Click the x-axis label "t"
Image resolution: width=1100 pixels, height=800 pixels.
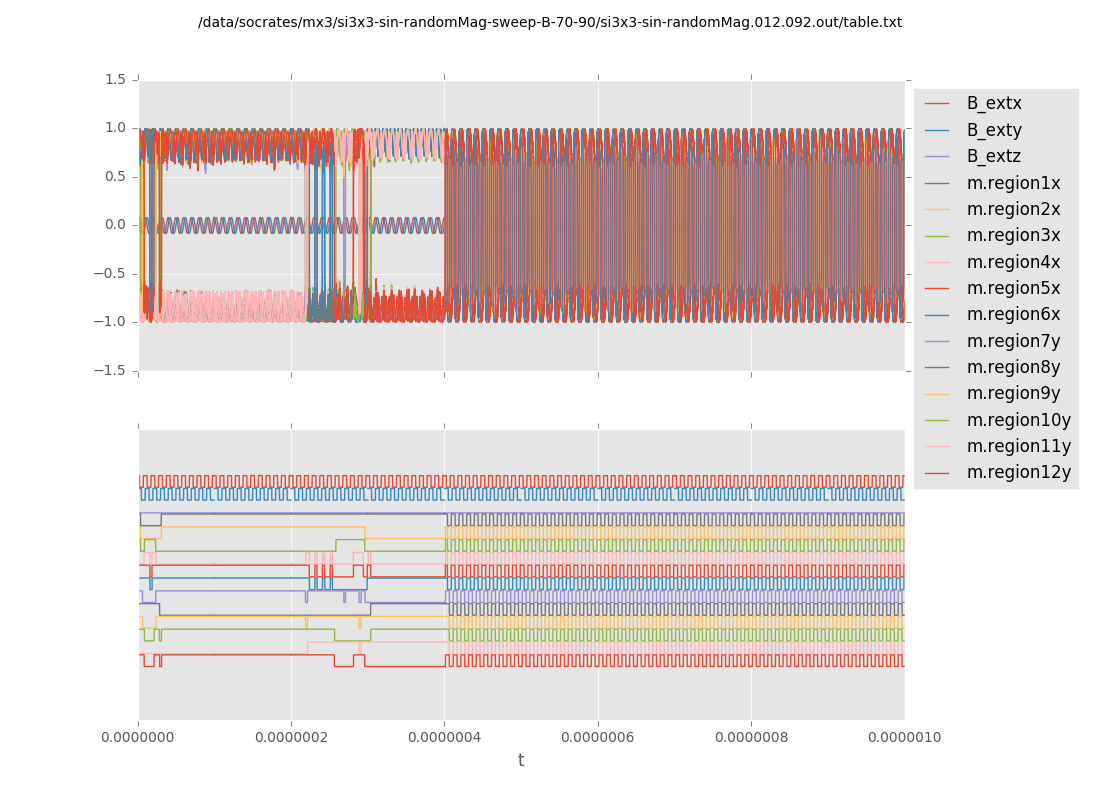(x=521, y=760)
